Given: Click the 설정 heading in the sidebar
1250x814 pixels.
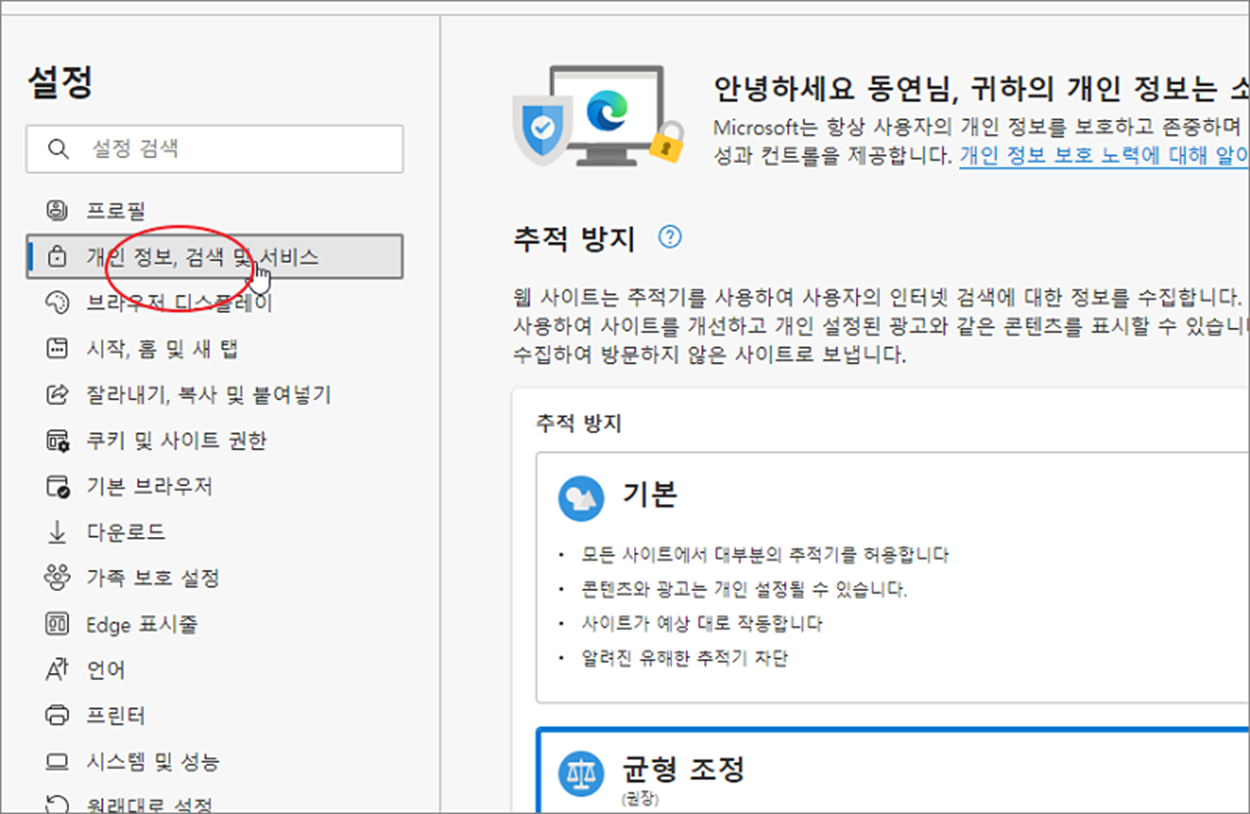Looking at the screenshot, I should pyautogui.click(x=60, y=83).
